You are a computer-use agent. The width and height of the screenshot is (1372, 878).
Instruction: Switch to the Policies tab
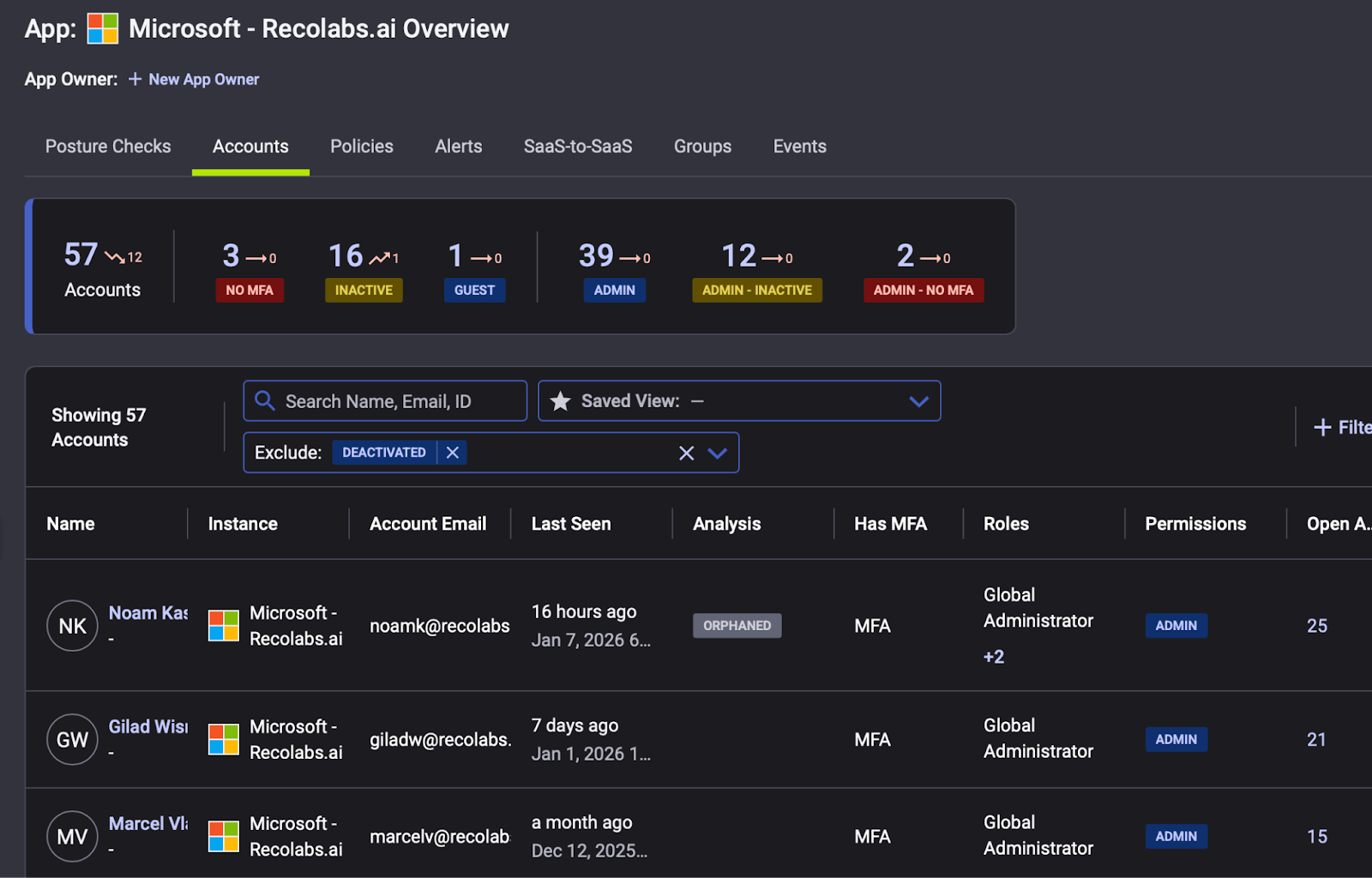362,147
